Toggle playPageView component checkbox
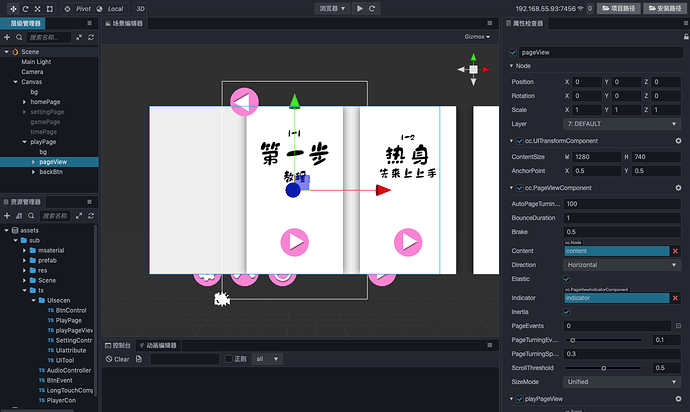This screenshot has height=412, width=690. [520, 399]
